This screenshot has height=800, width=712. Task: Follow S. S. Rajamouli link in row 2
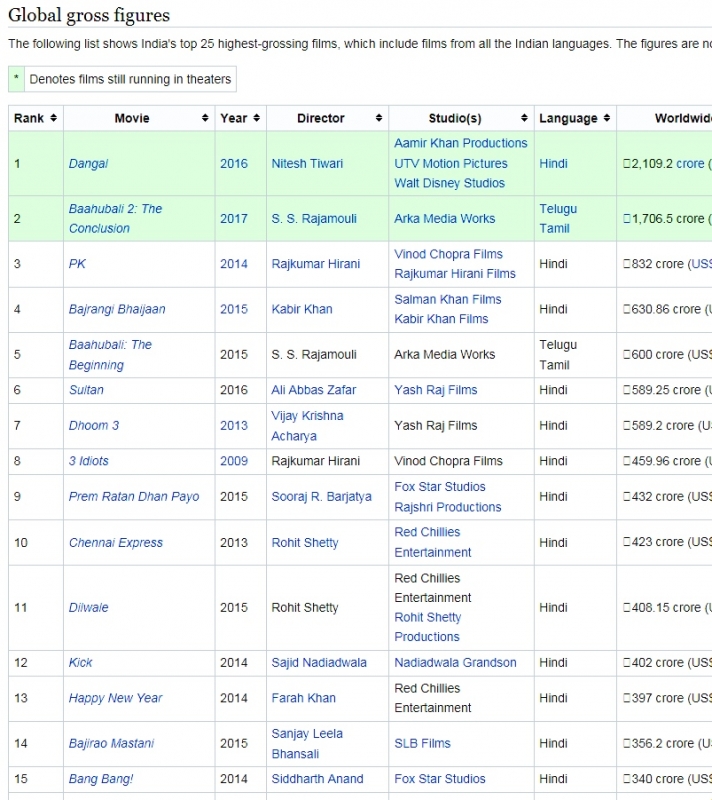314,218
